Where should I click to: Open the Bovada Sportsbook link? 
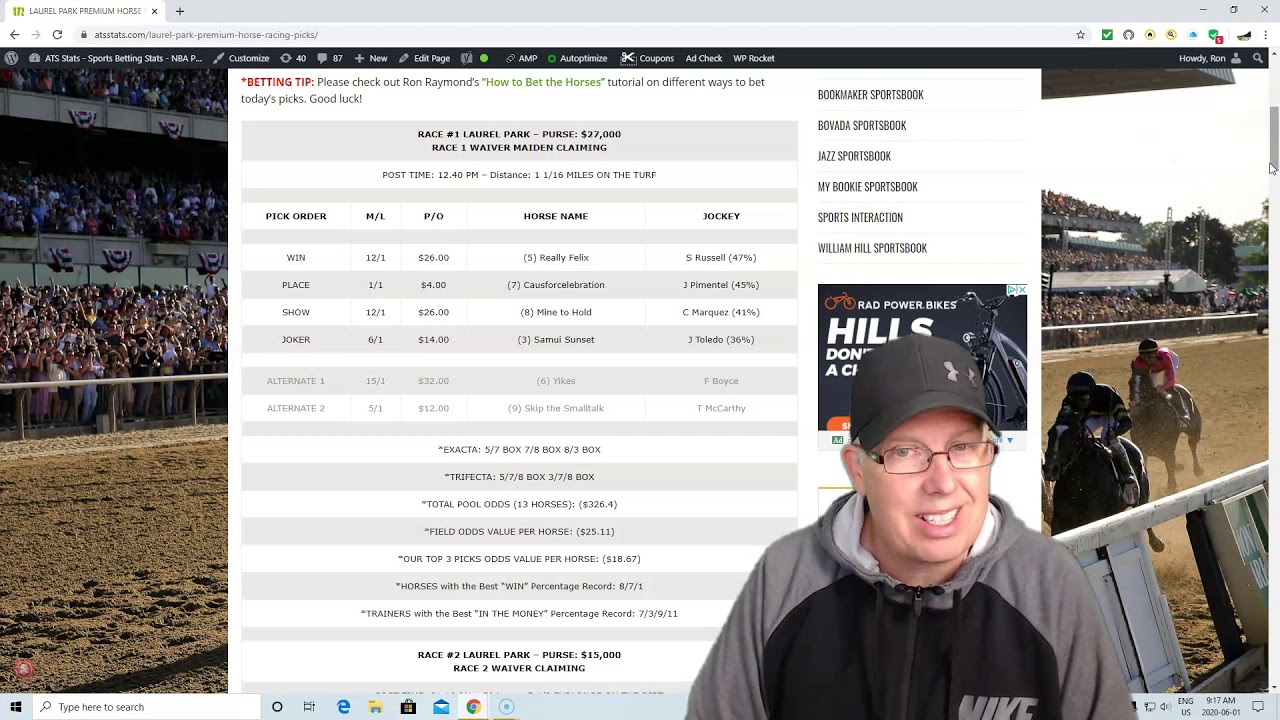(862, 126)
